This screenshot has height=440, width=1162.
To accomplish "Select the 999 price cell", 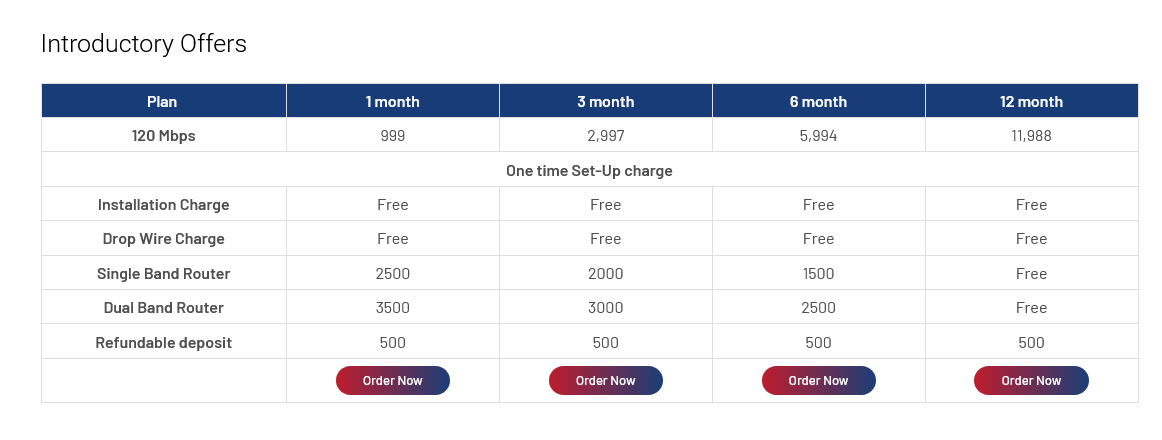I will point(392,136).
